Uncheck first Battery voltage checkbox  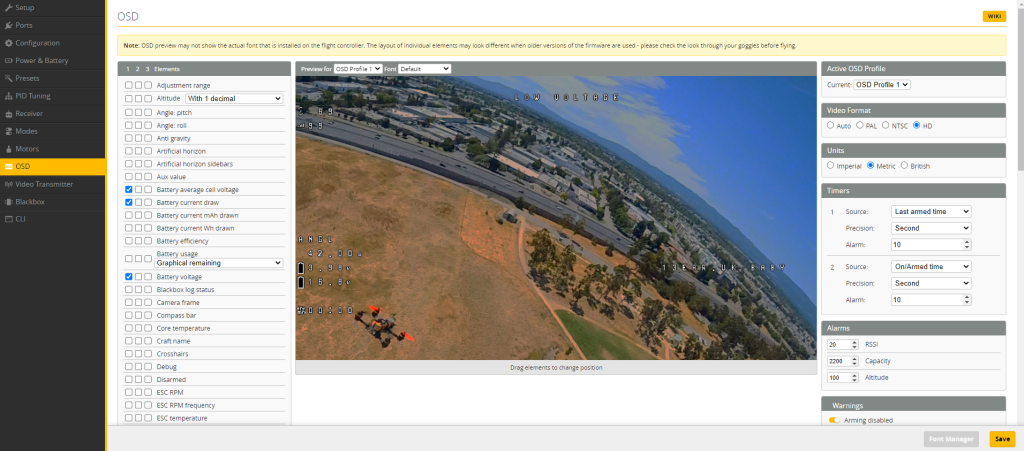point(129,276)
